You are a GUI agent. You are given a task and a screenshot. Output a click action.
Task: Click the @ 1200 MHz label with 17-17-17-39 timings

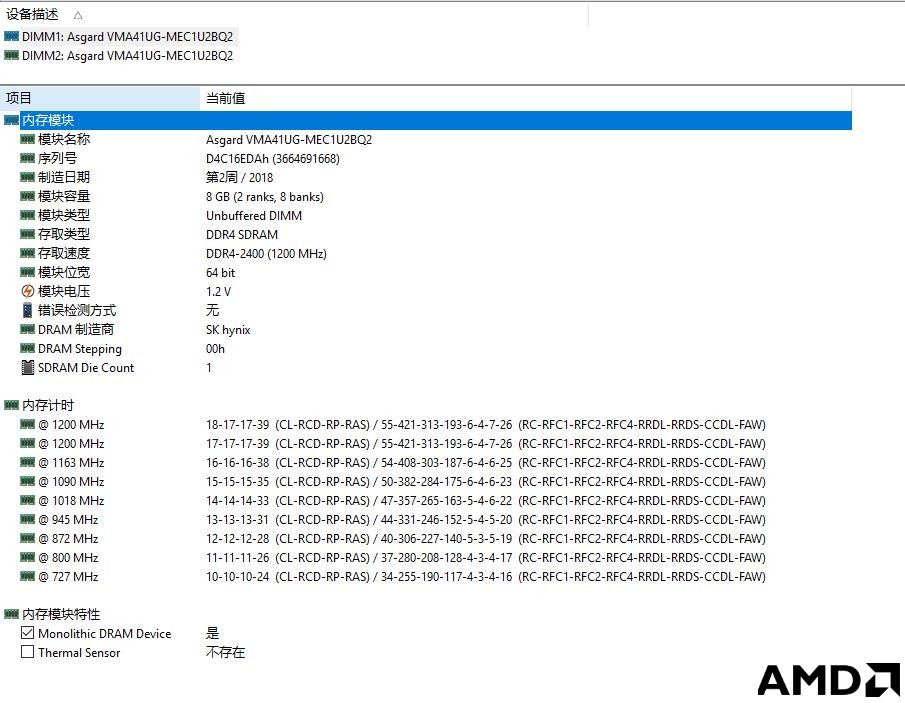pos(71,443)
